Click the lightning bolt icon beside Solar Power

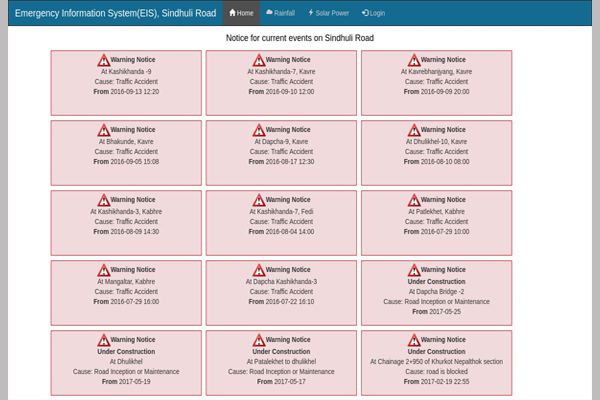click(x=311, y=13)
